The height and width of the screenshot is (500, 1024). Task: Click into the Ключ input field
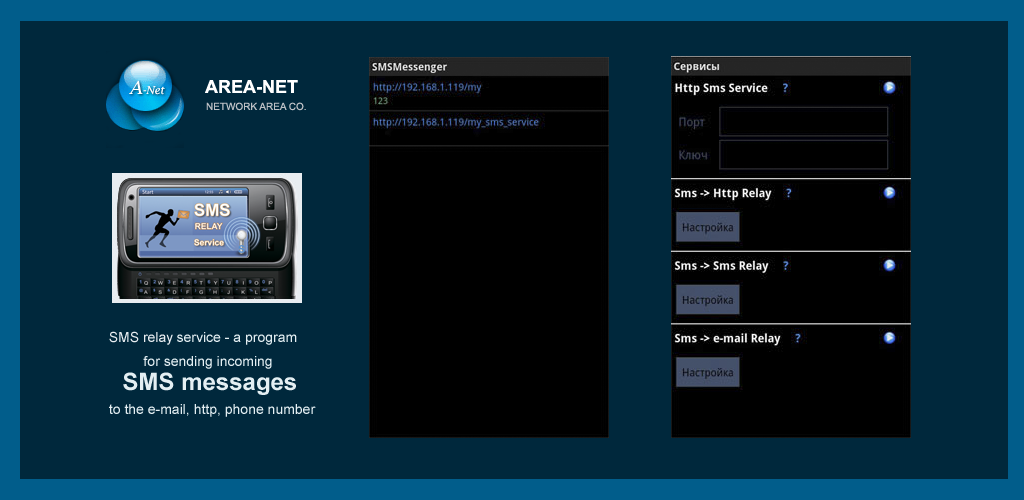pyautogui.click(x=803, y=155)
